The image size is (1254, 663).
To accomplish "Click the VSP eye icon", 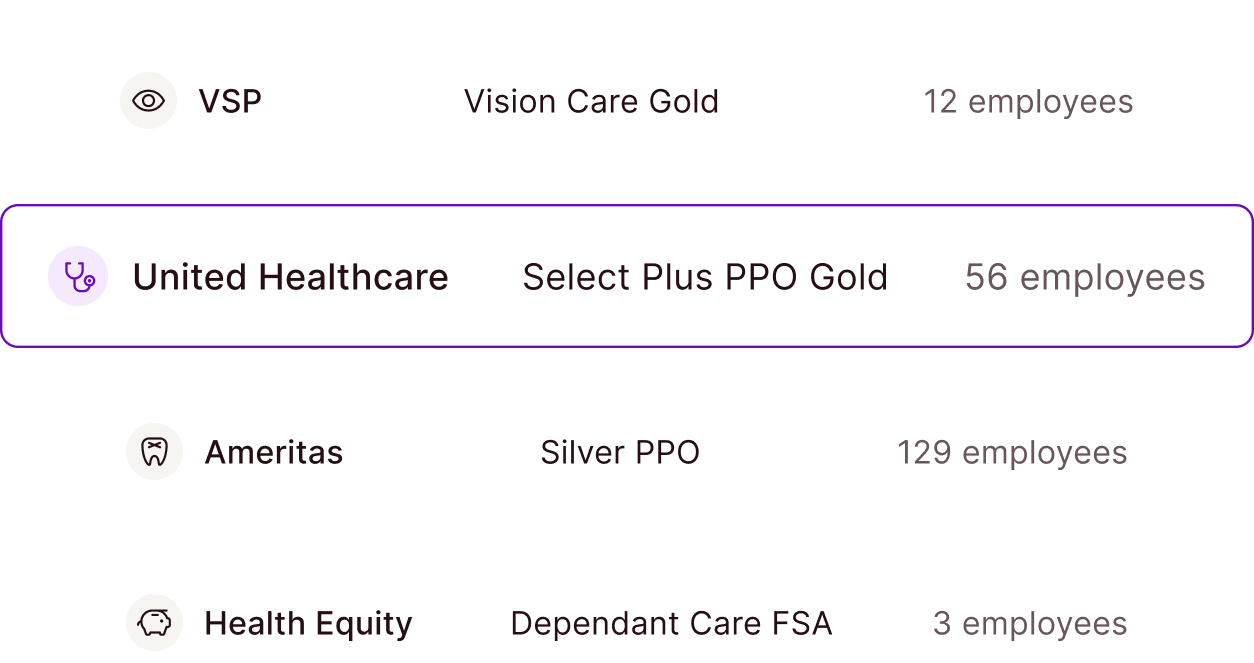I will [x=148, y=101].
